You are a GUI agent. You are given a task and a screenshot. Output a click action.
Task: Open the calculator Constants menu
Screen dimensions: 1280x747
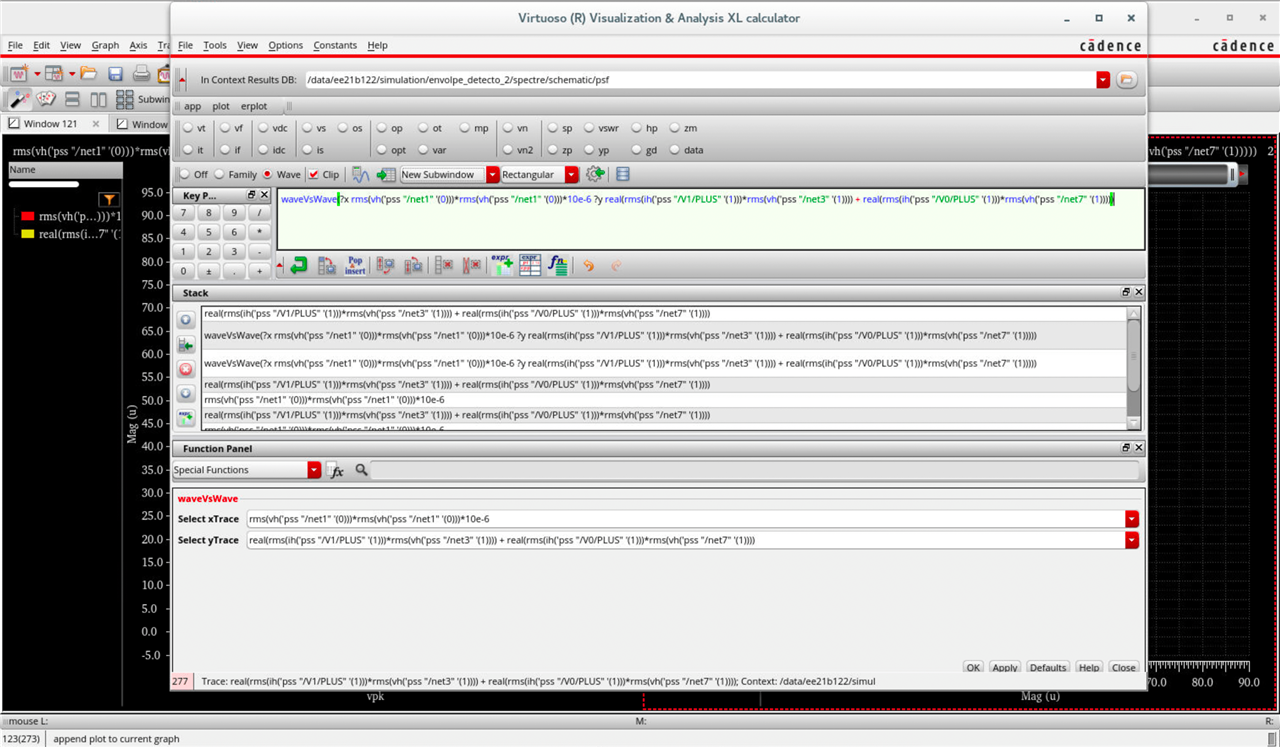[x=335, y=45]
